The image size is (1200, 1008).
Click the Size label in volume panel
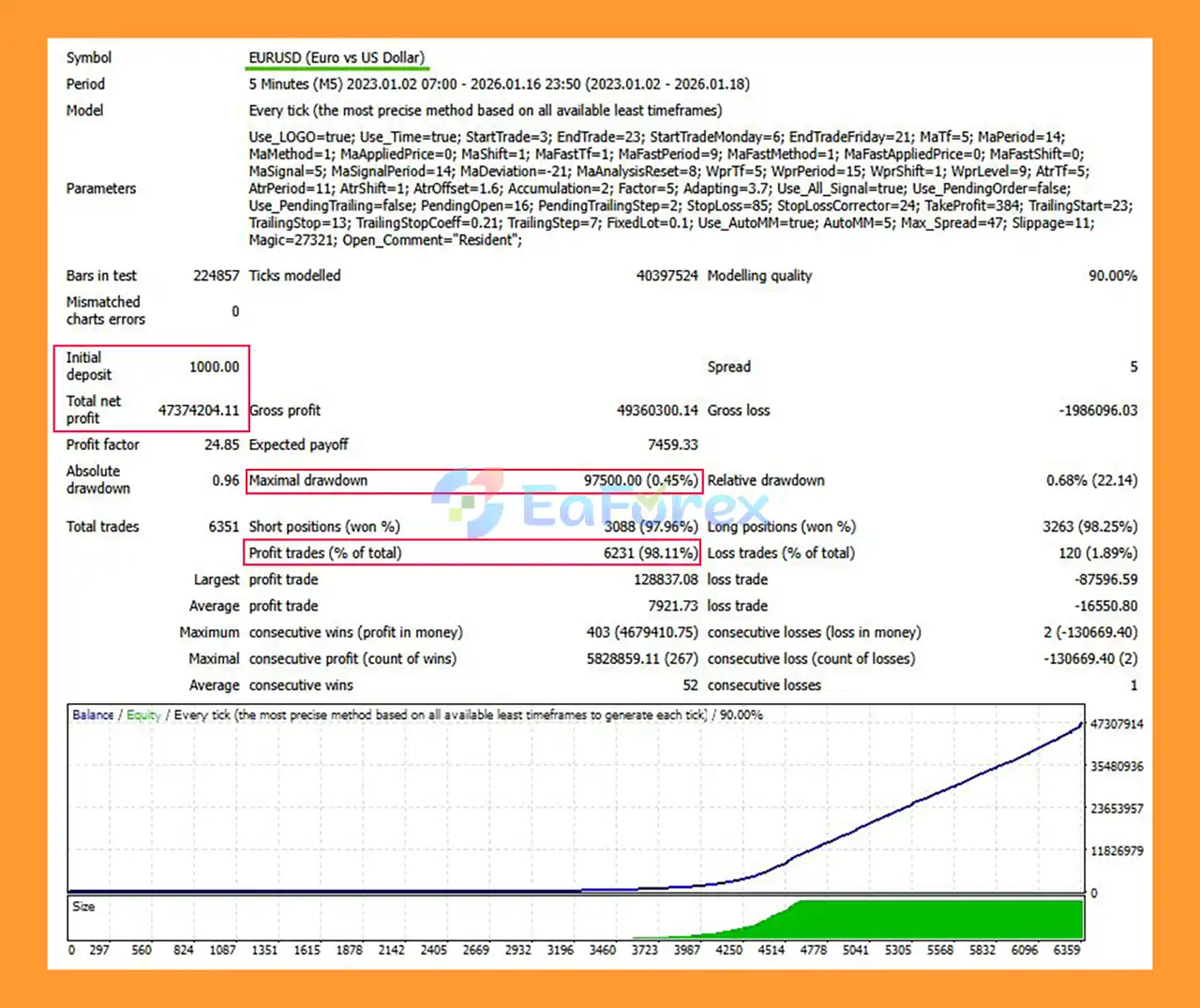pos(83,907)
